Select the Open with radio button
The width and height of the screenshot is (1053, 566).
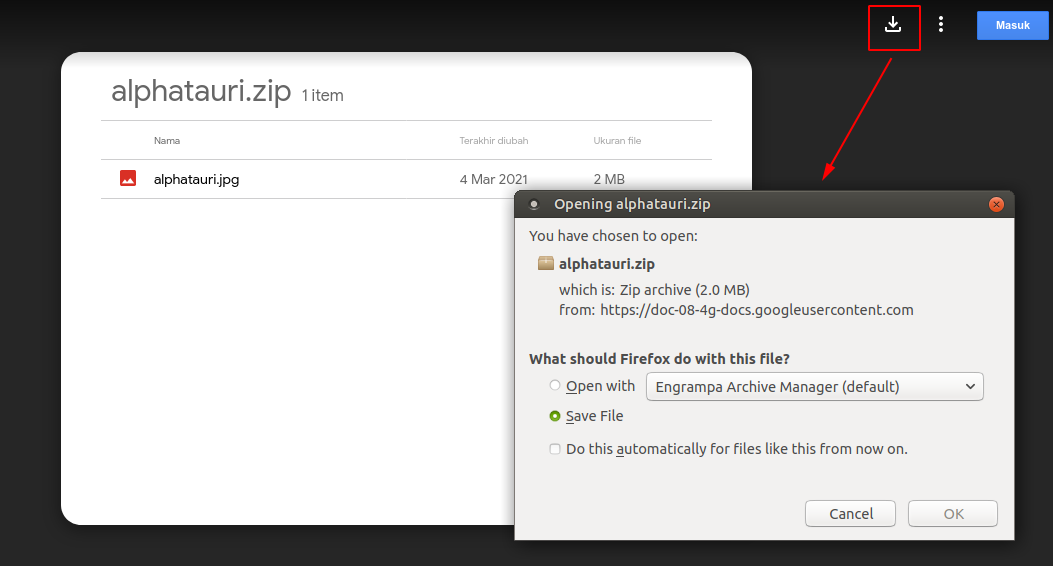(555, 386)
